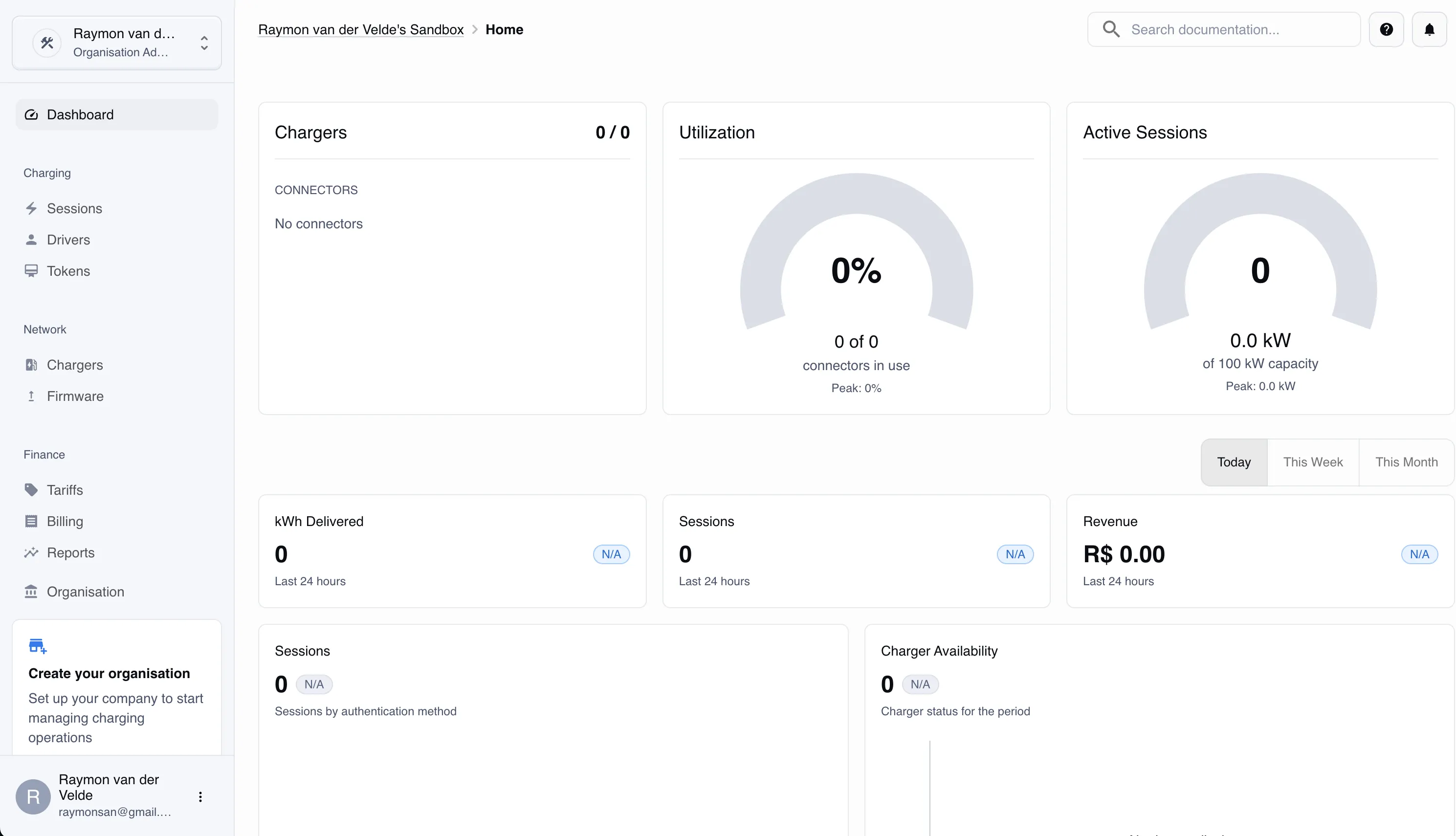
Task: Click the Create your organisation card
Action: pyautogui.click(x=116, y=689)
